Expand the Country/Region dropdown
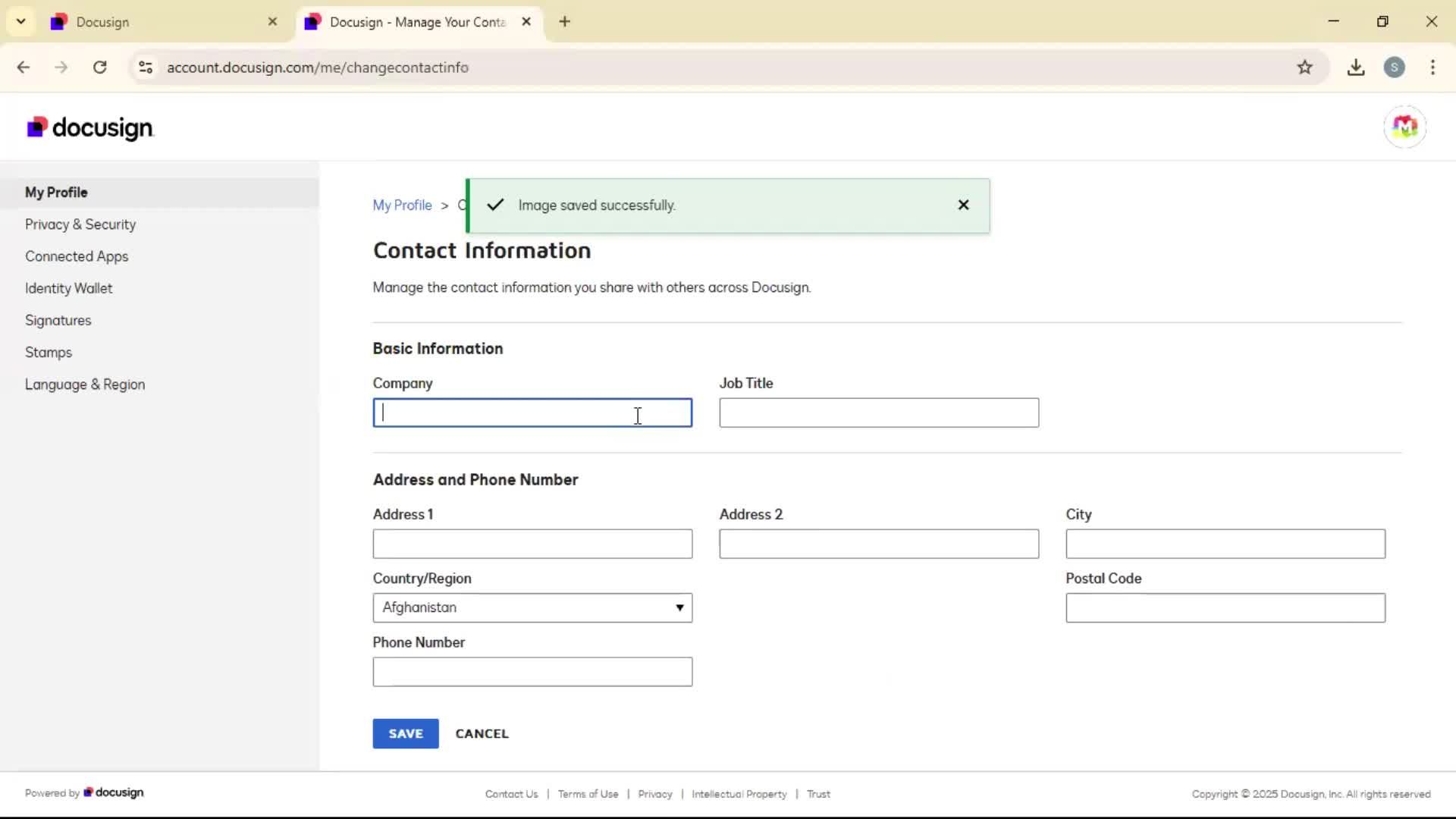 point(532,607)
